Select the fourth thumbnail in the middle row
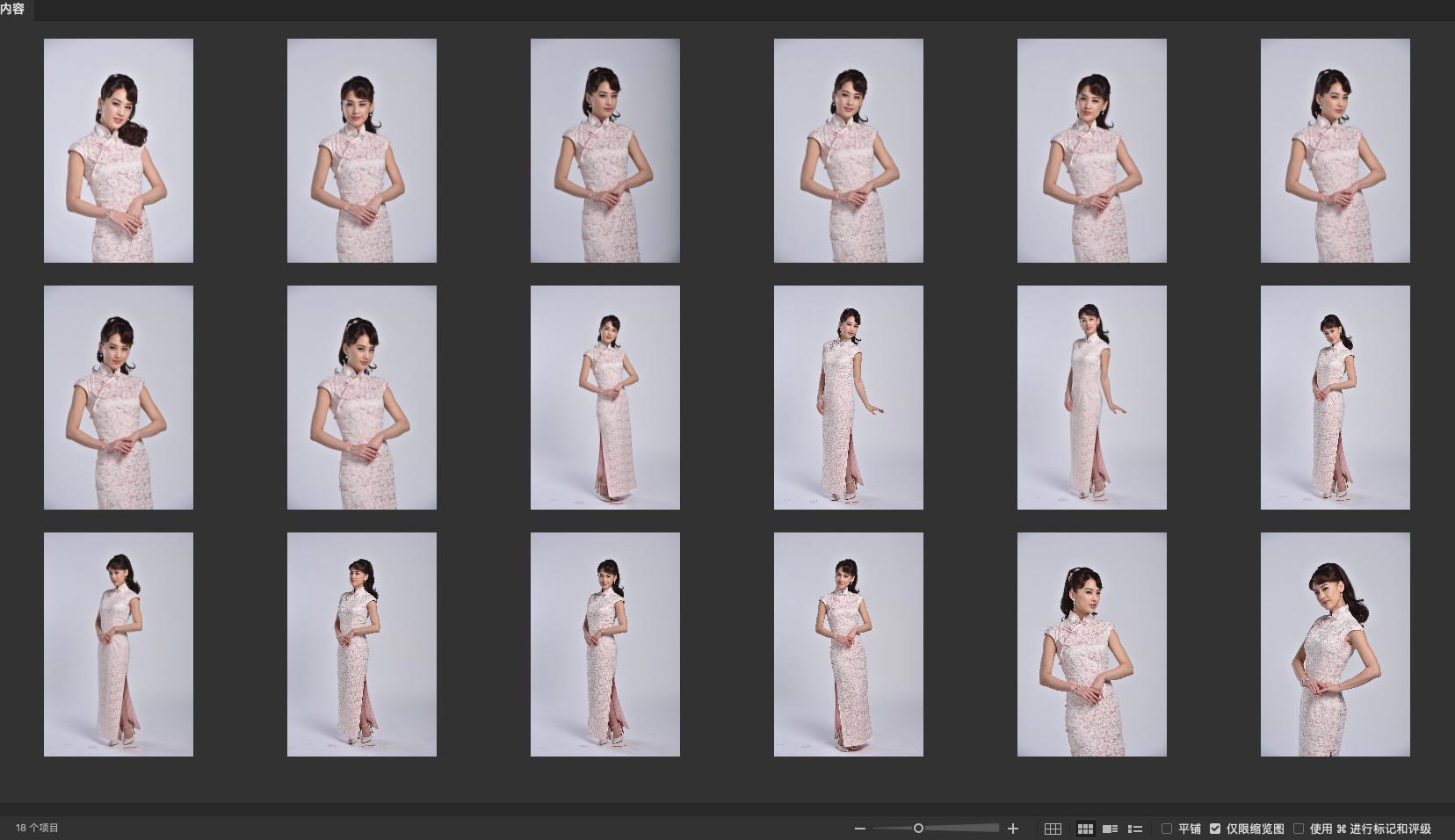 point(848,397)
